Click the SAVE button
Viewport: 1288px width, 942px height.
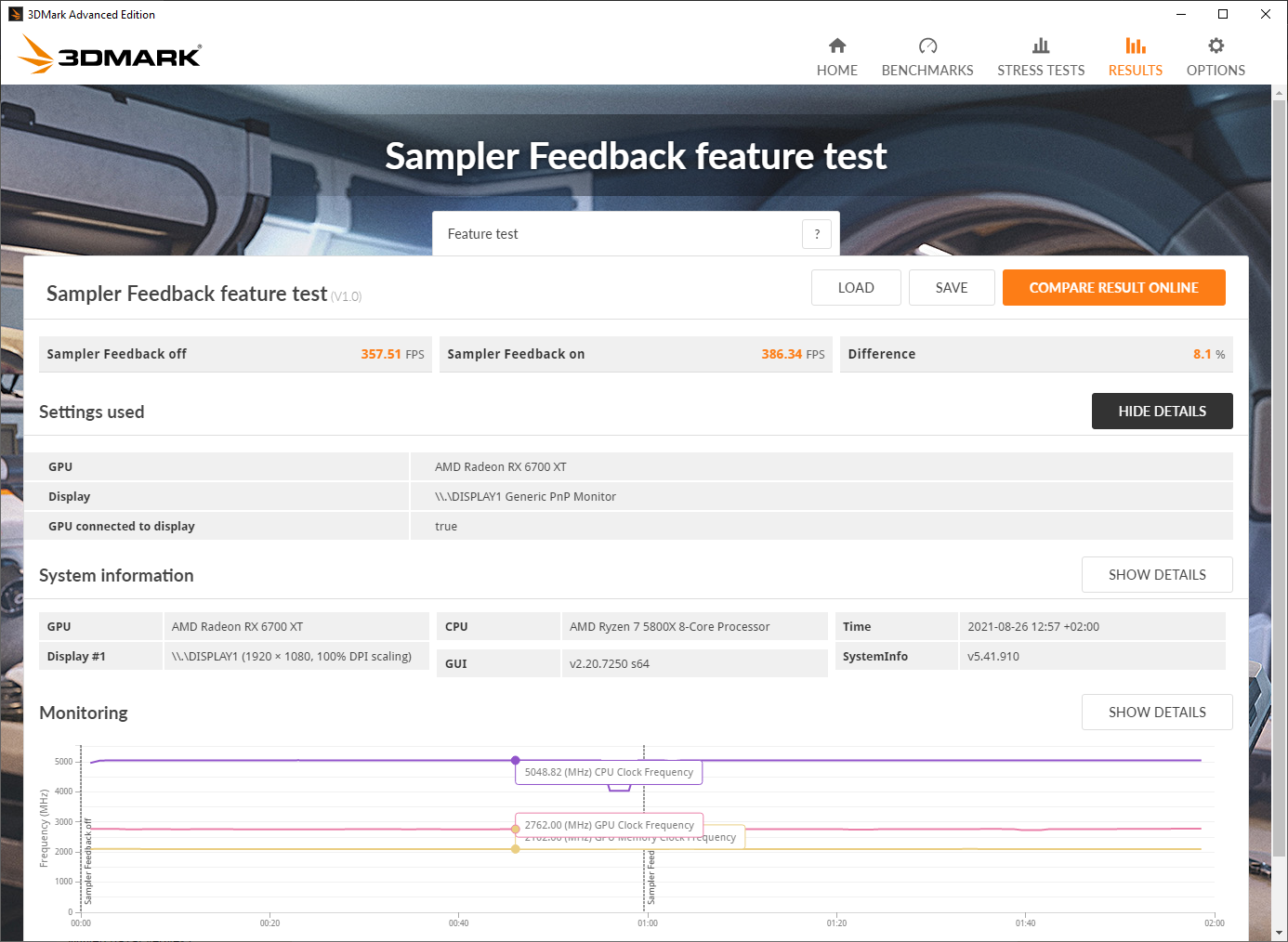click(952, 288)
